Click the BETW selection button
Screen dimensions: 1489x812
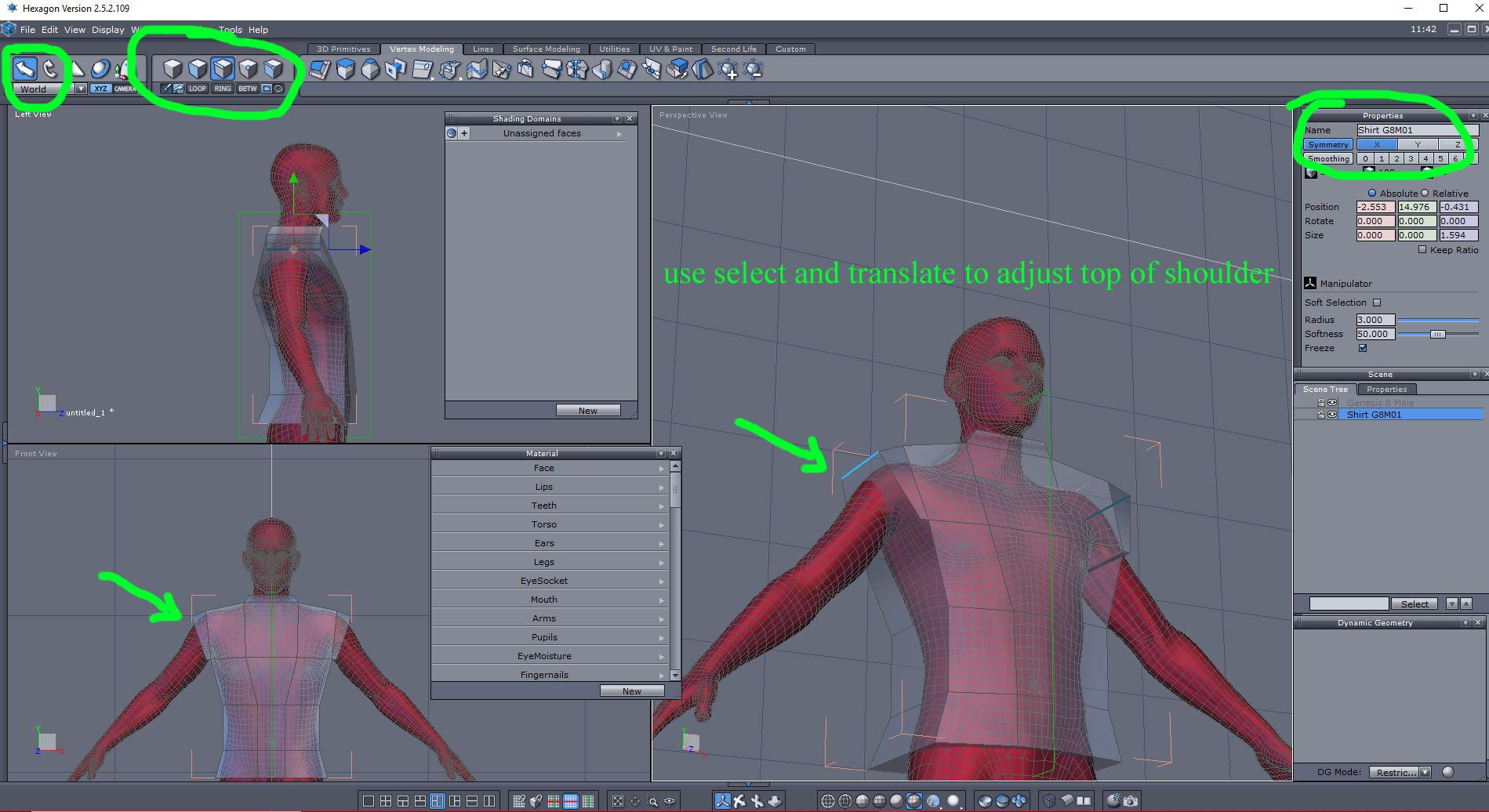click(x=248, y=89)
